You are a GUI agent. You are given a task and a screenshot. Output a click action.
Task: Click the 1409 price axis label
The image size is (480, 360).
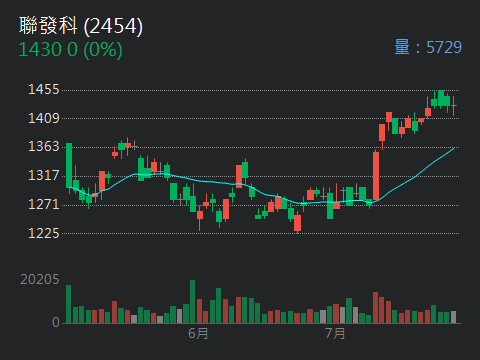point(44,118)
